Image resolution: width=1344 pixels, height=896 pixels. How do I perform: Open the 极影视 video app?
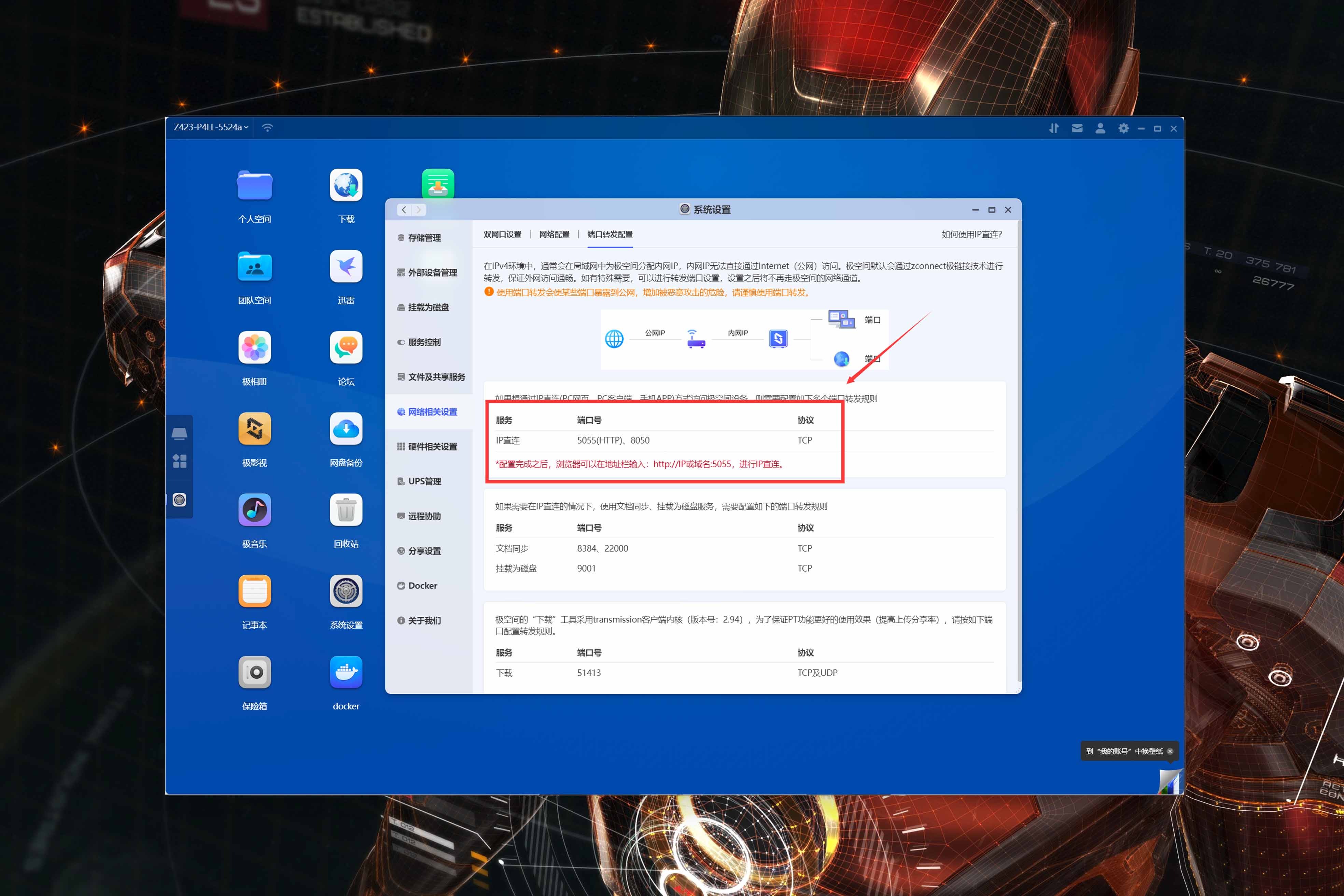point(254,429)
